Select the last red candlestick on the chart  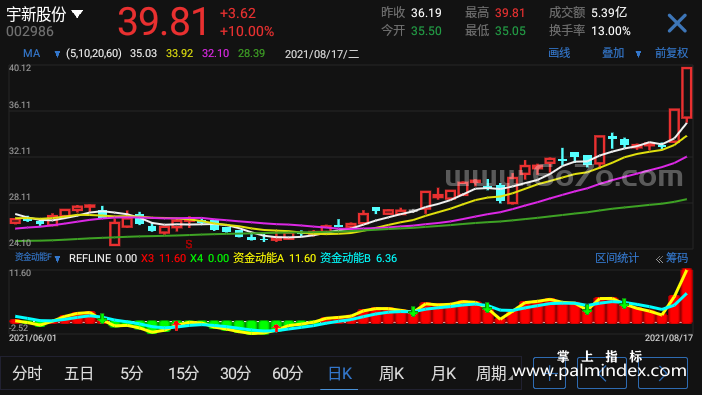(687, 93)
